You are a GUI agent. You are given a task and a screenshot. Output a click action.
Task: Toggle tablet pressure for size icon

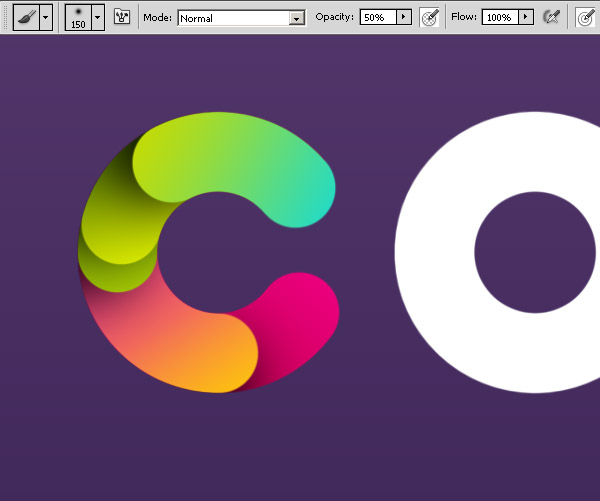coord(585,18)
